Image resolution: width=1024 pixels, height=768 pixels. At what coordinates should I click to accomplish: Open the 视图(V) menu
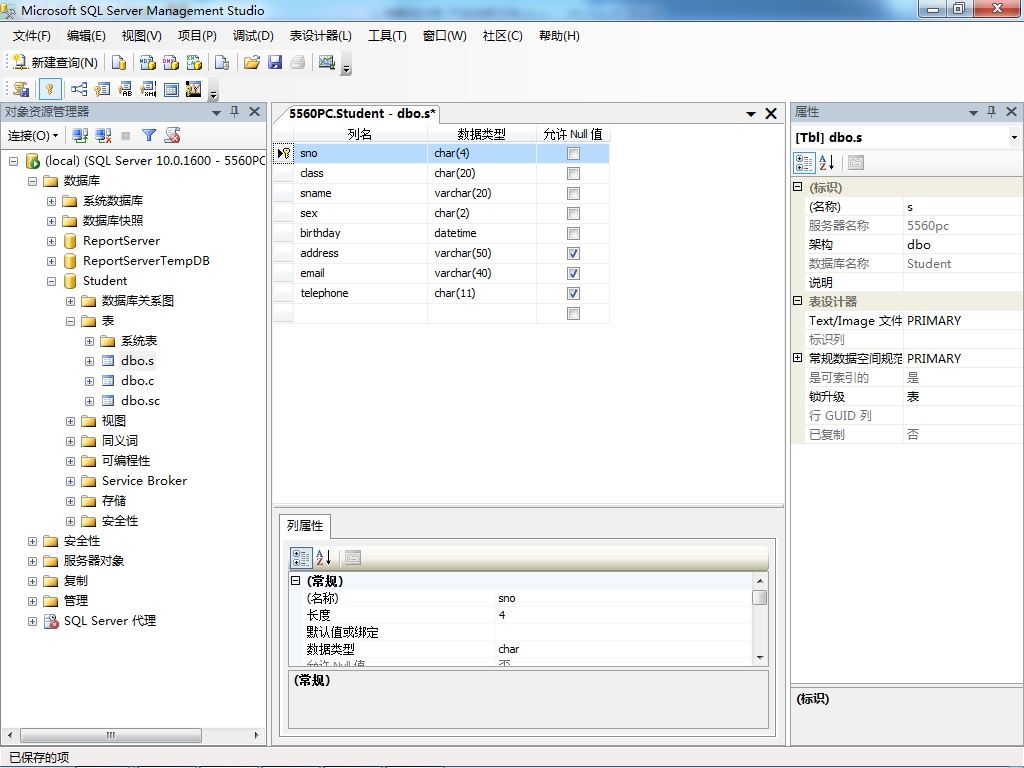[142, 36]
